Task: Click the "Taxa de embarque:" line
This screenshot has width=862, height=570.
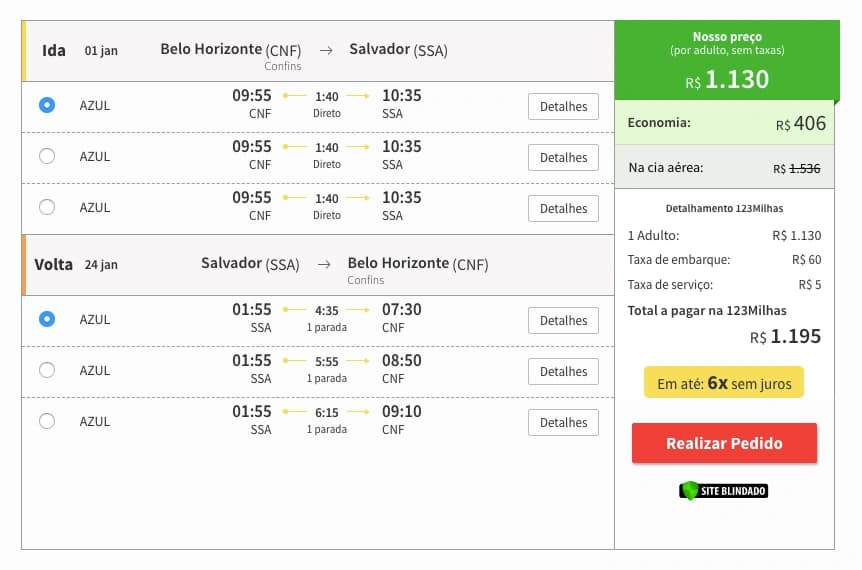Action: (725, 260)
